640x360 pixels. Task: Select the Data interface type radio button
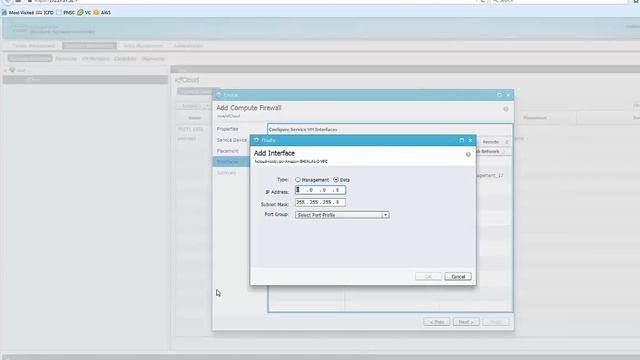[336, 180]
